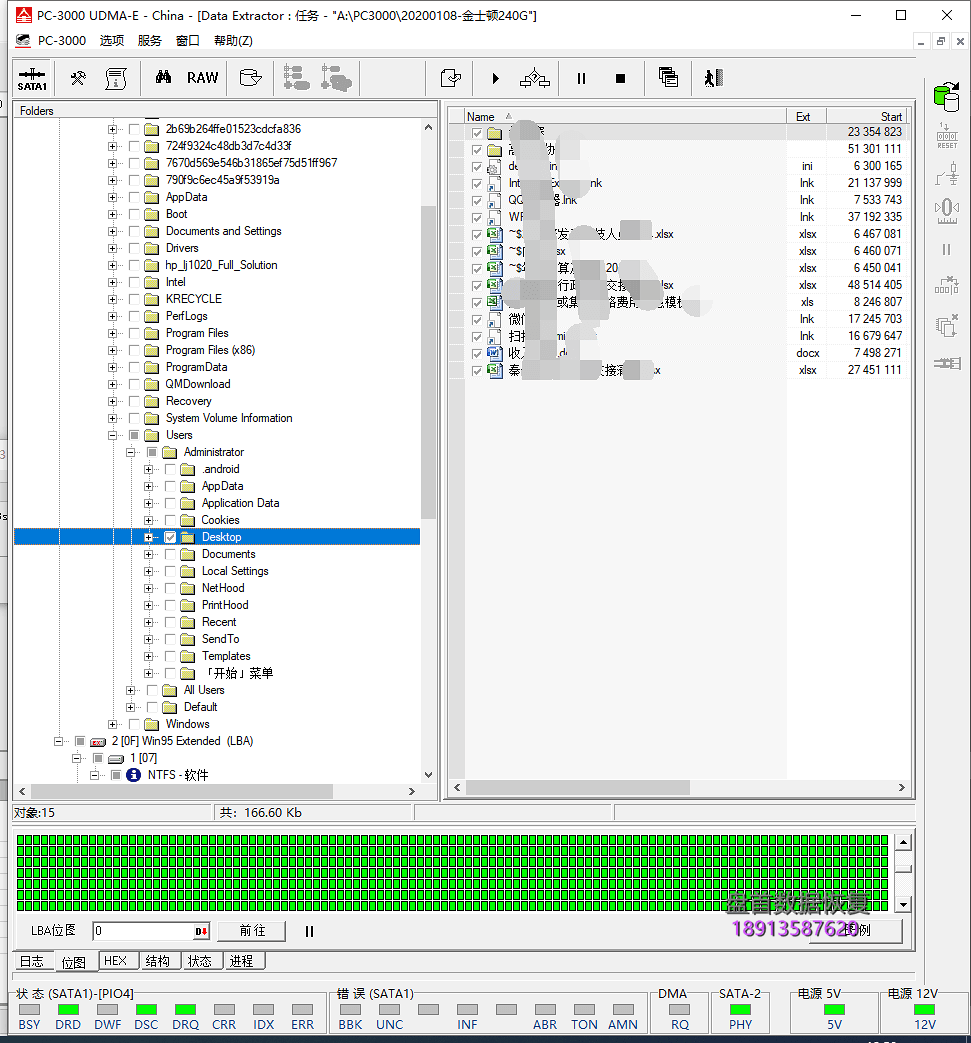Open the 选项 menu
This screenshot has height=1043, width=971.
pos(112,41)
